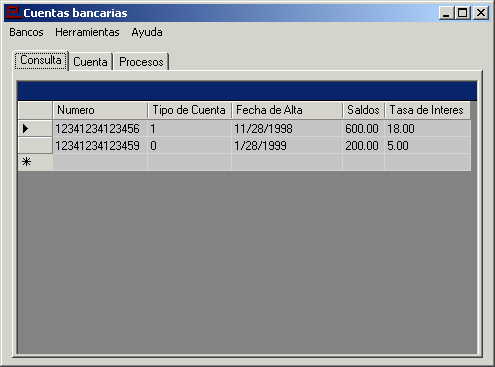The image size is (495, 367).
Task: Click the Fecha de Alta column header
Action: tap(287, 110)
